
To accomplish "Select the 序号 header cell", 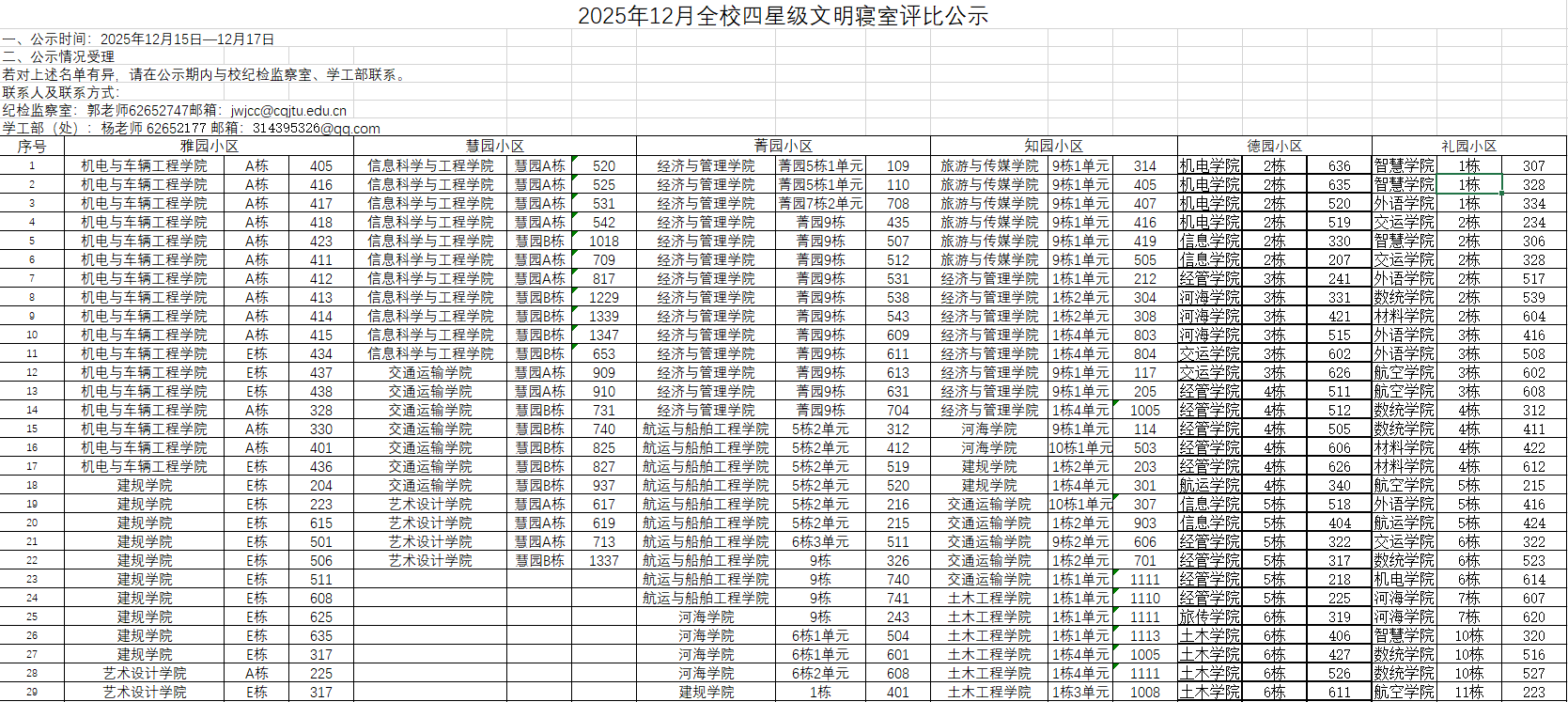I will coord(32,147).
